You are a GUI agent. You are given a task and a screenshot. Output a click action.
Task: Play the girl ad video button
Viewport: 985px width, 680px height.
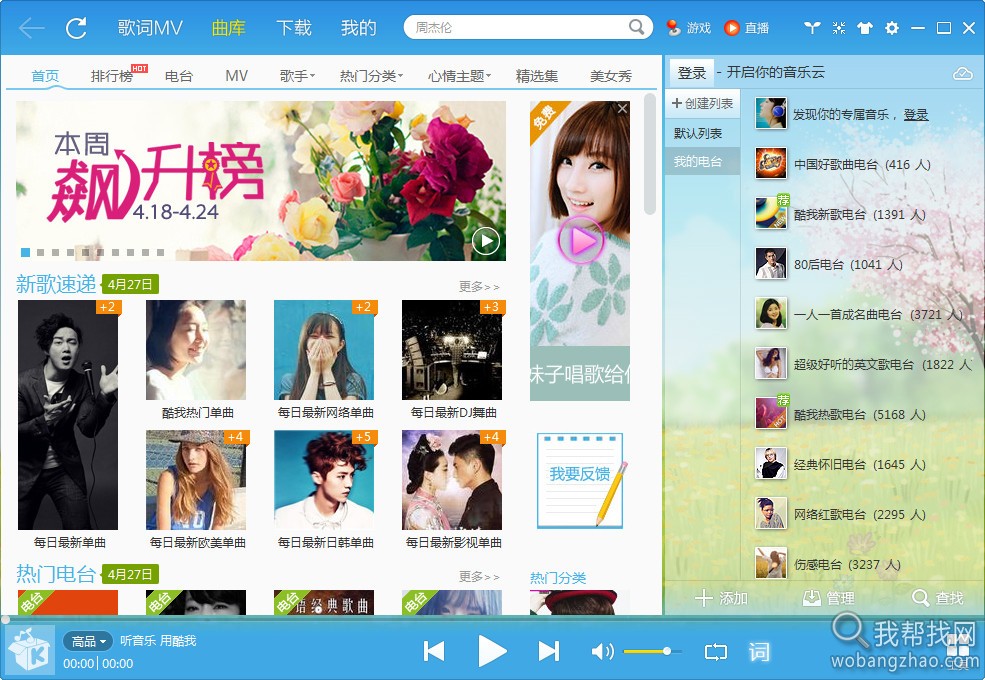pos(580,240)
